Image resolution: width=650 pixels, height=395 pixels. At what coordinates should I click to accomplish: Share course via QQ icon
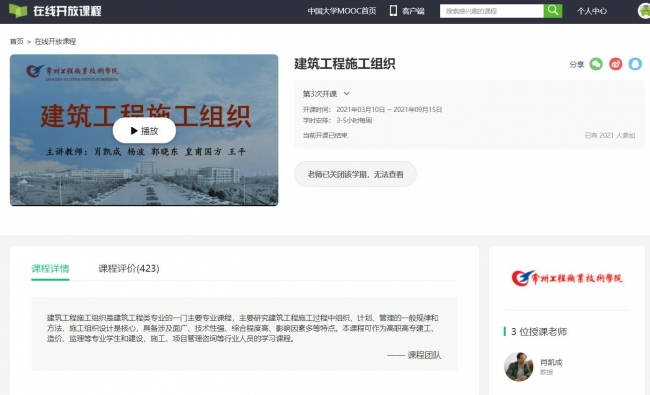point(635,64)
